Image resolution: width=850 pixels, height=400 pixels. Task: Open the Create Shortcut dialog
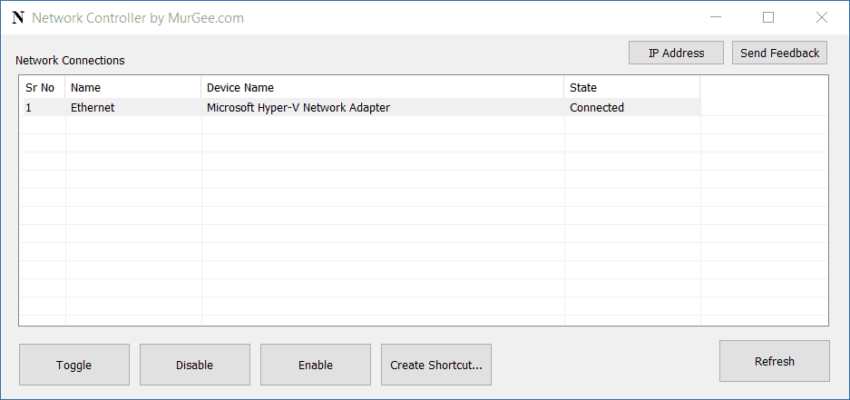tap(436, 365)
